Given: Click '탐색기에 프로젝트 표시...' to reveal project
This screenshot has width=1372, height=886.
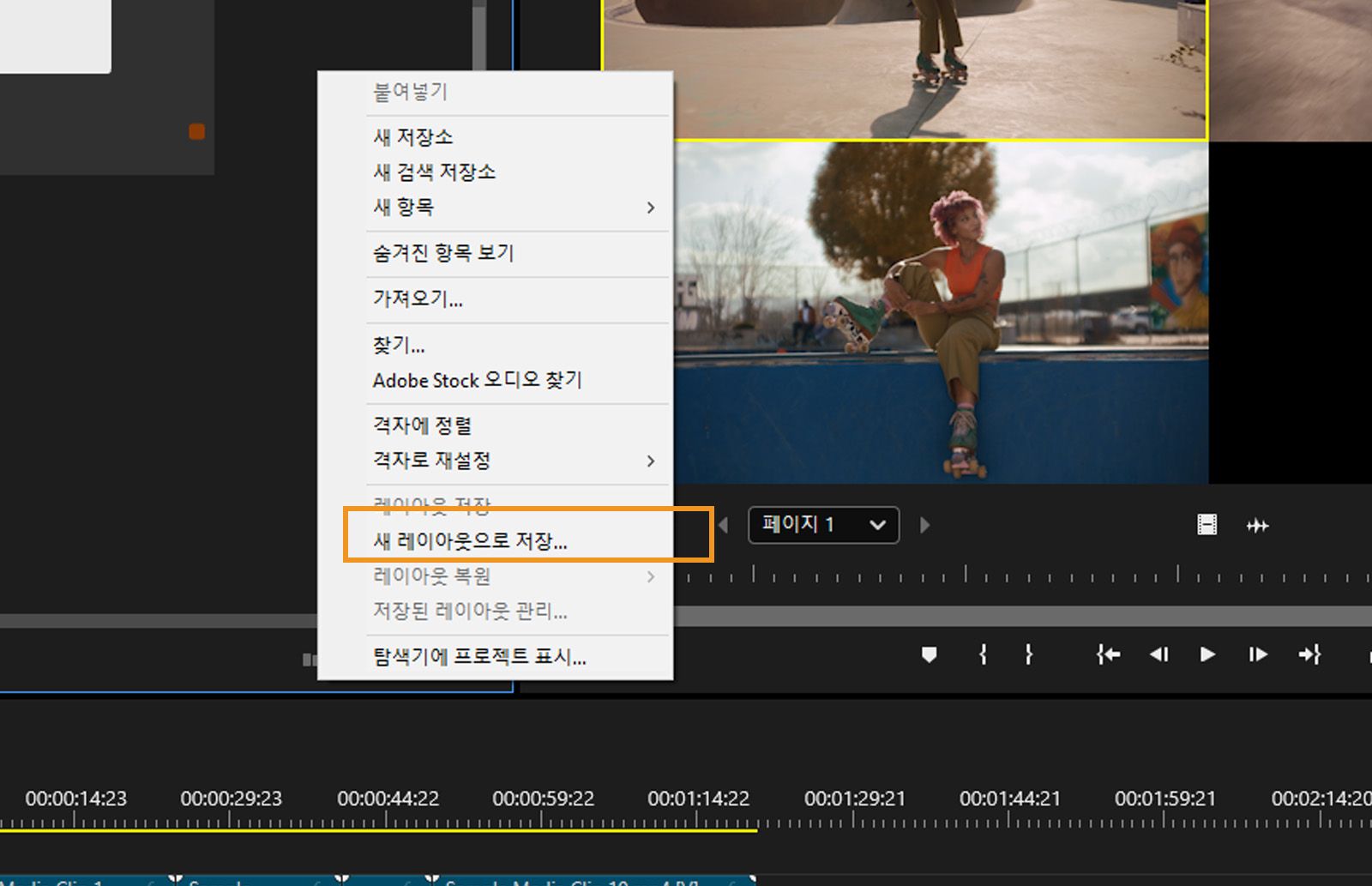Looking at the screenshot, I should (x=478, y=657).
